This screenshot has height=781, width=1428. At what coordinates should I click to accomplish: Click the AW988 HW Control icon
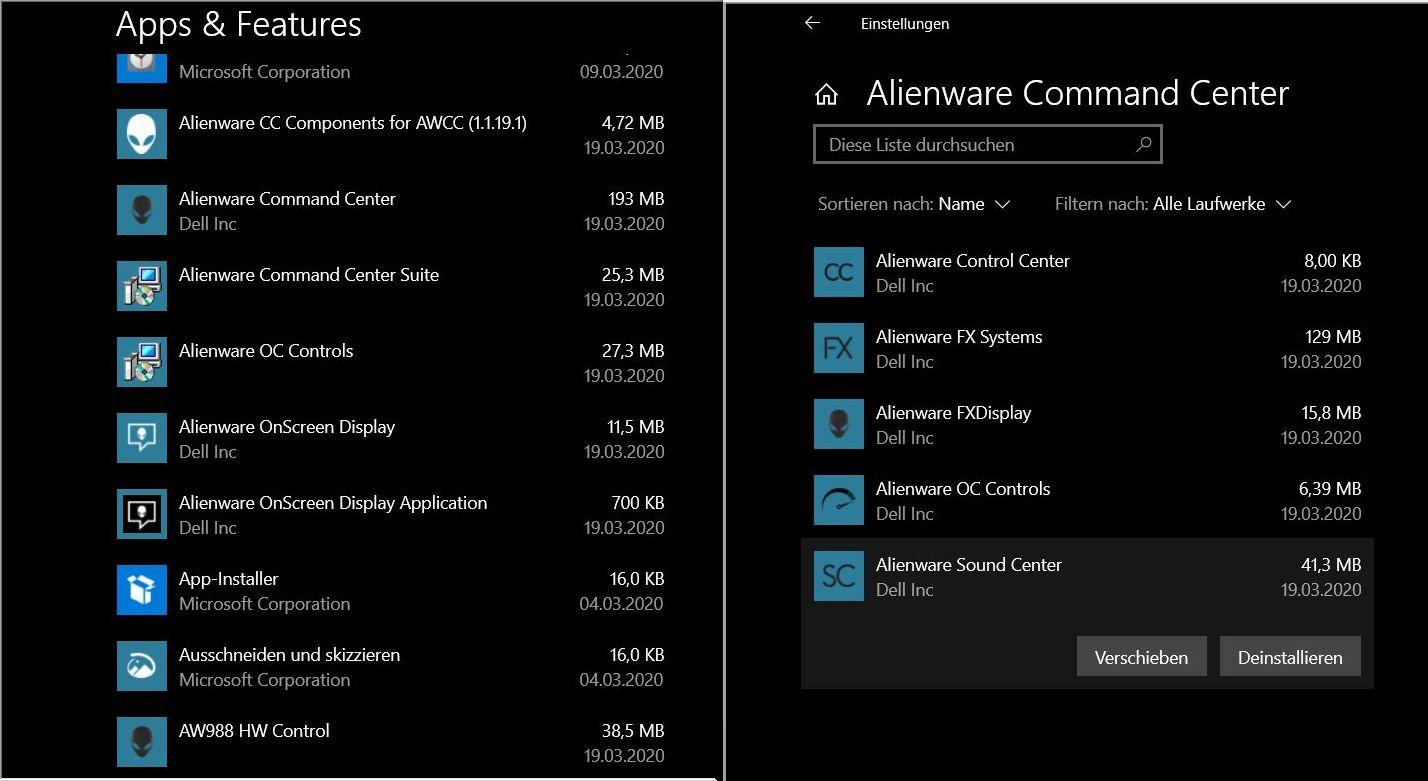point(141,742)
